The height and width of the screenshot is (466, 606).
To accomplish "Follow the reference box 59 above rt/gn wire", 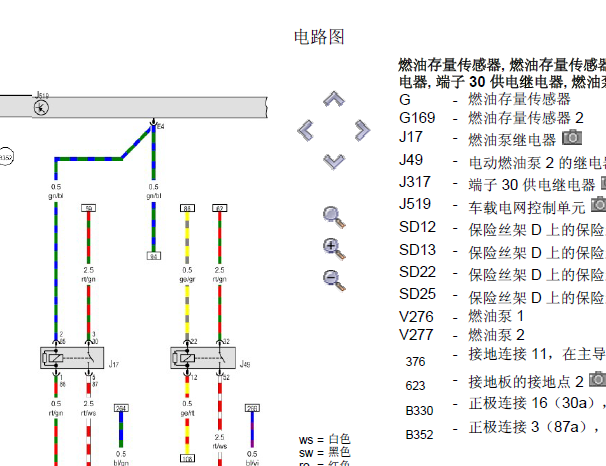I will coord(89,208).
